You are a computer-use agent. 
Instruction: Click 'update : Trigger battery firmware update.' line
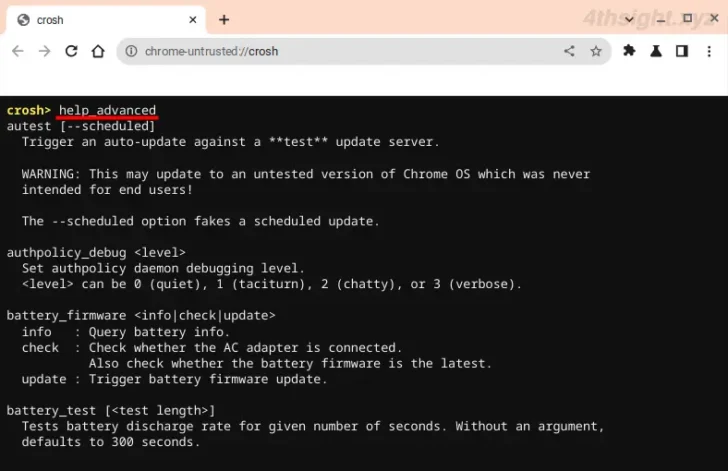pos(174,379)
